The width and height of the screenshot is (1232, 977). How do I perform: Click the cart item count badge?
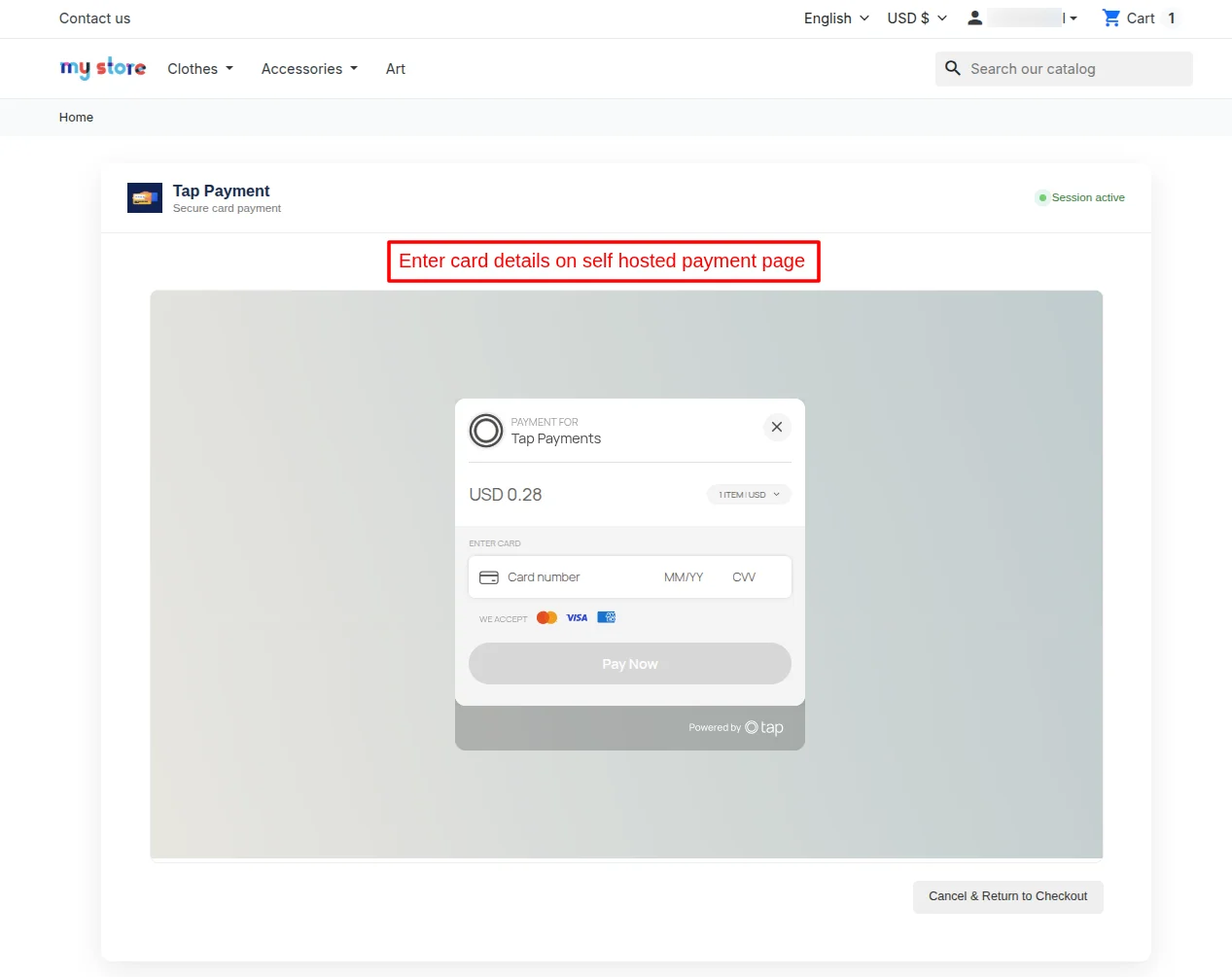1172,18
